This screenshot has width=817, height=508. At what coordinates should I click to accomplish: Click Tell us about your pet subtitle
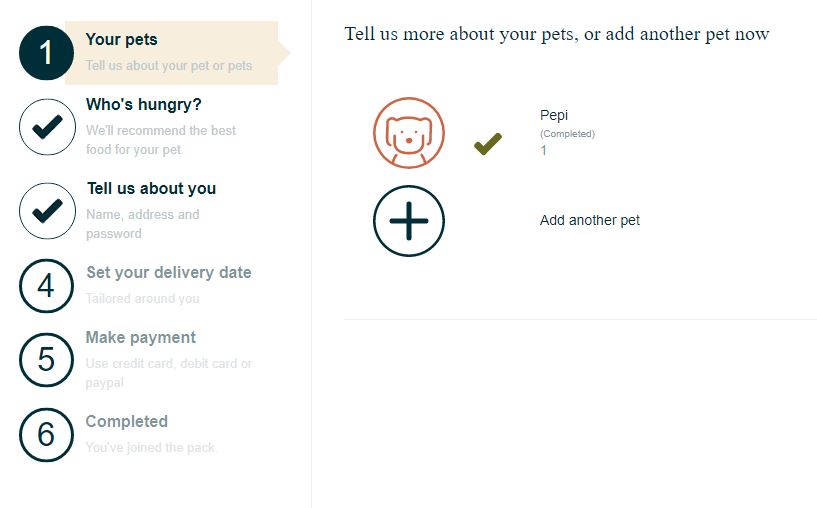click(169, 66)
